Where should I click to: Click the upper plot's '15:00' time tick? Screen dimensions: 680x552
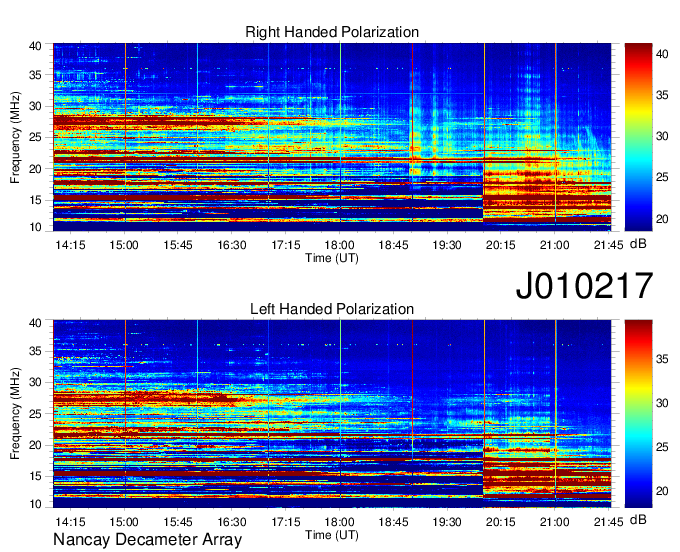click(x=124, y=245)
